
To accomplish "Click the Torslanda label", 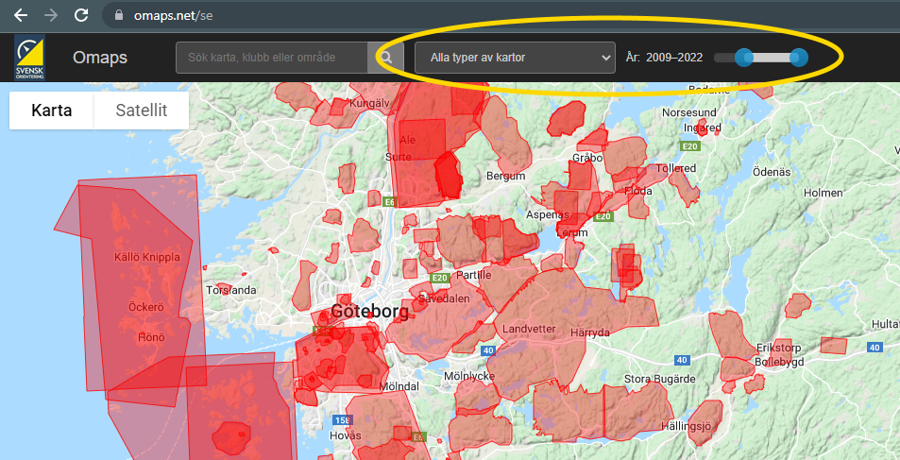I will 231,290.
